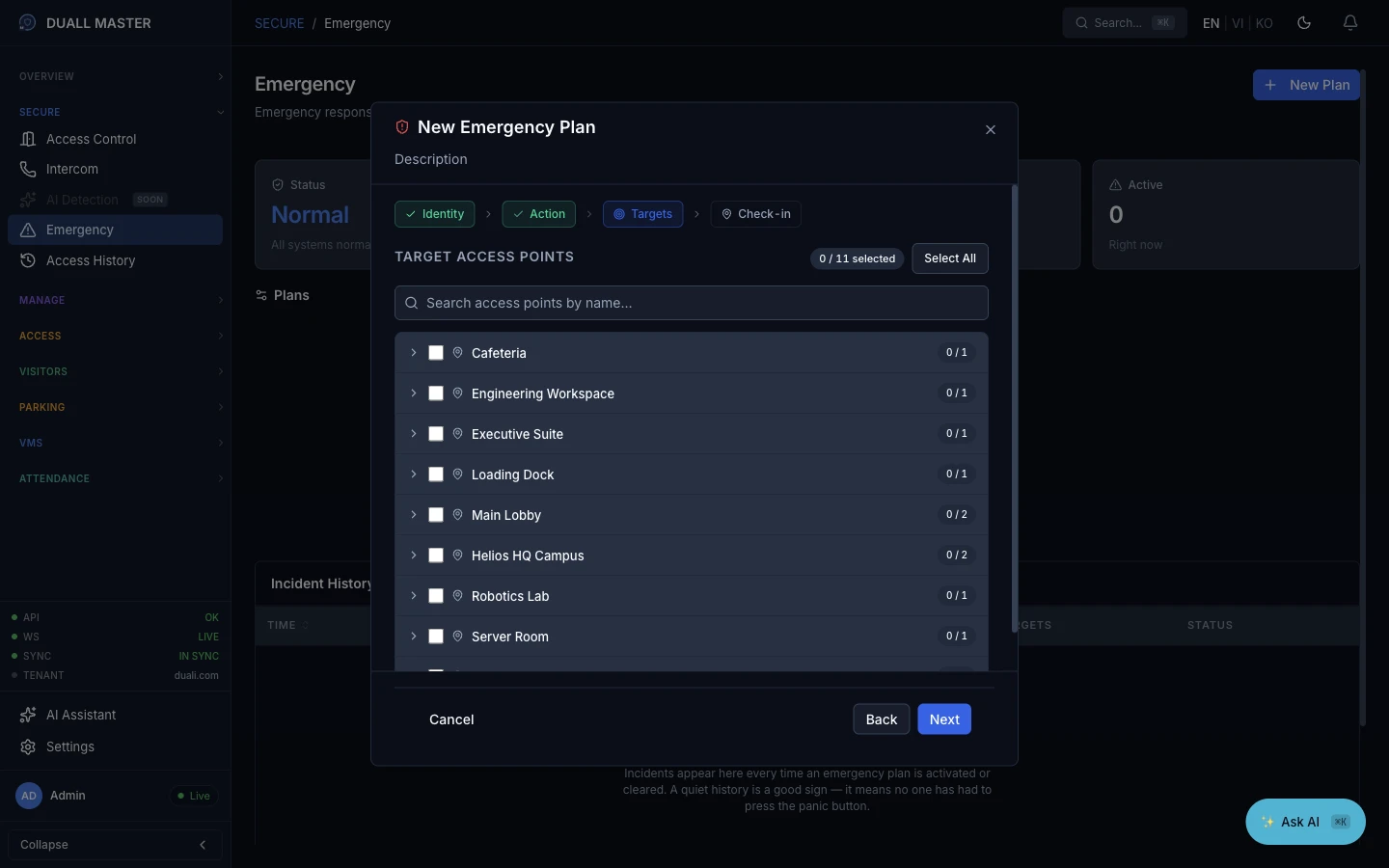Click the New Plan button

point(1306,85)
